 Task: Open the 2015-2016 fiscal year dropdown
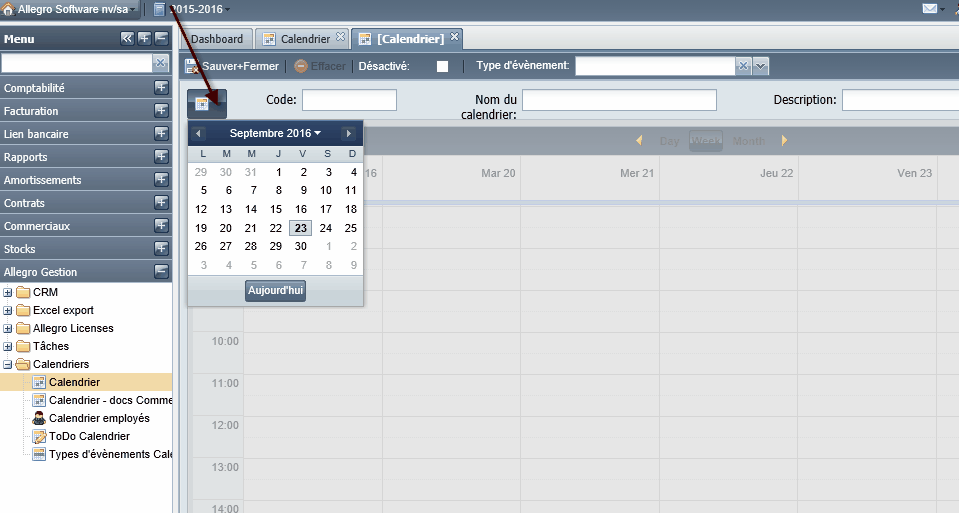coord(192,9)
